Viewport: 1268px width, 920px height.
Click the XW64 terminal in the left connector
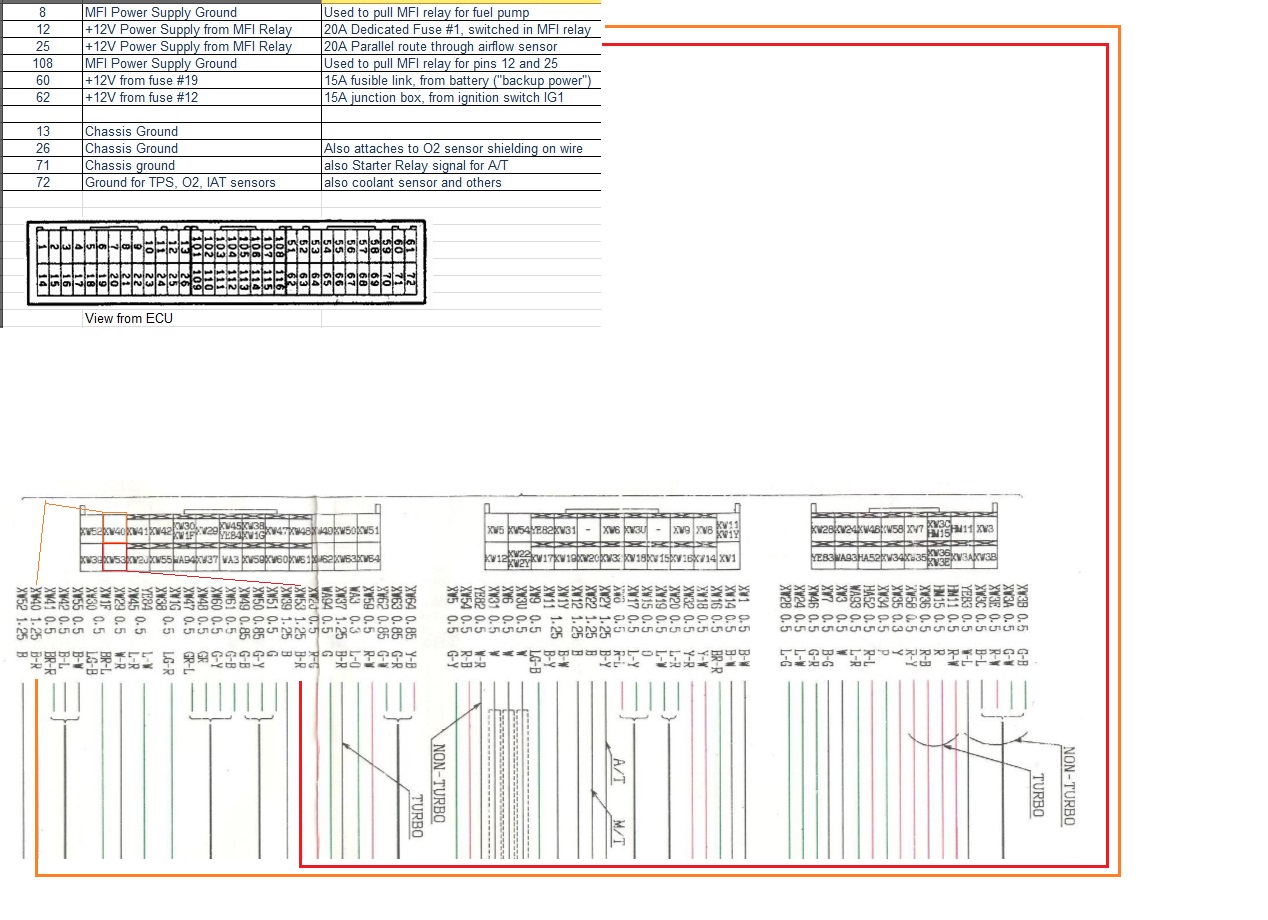tap(368, 558)
